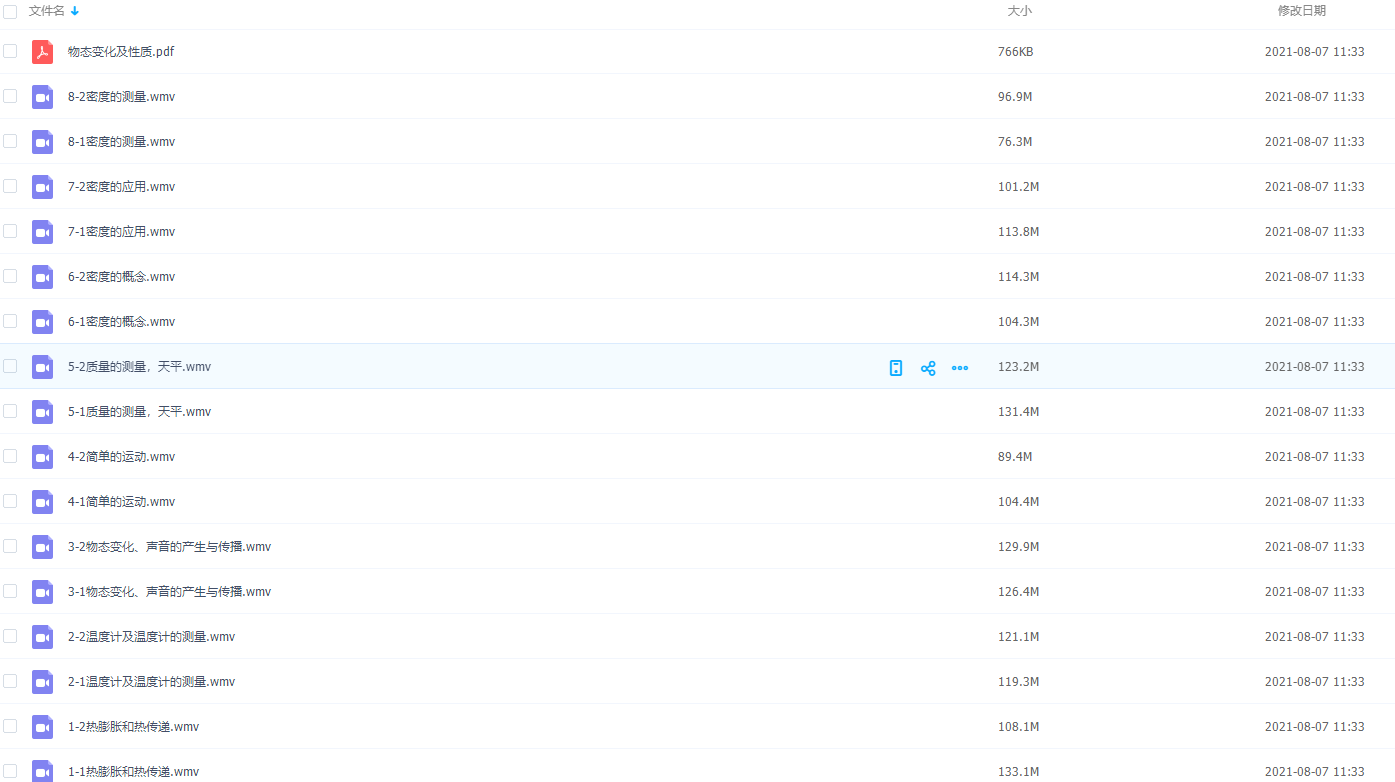
Task: Click the video icon for 1-2热膨胀和热传递.wmv
Action: coord(42,727)
